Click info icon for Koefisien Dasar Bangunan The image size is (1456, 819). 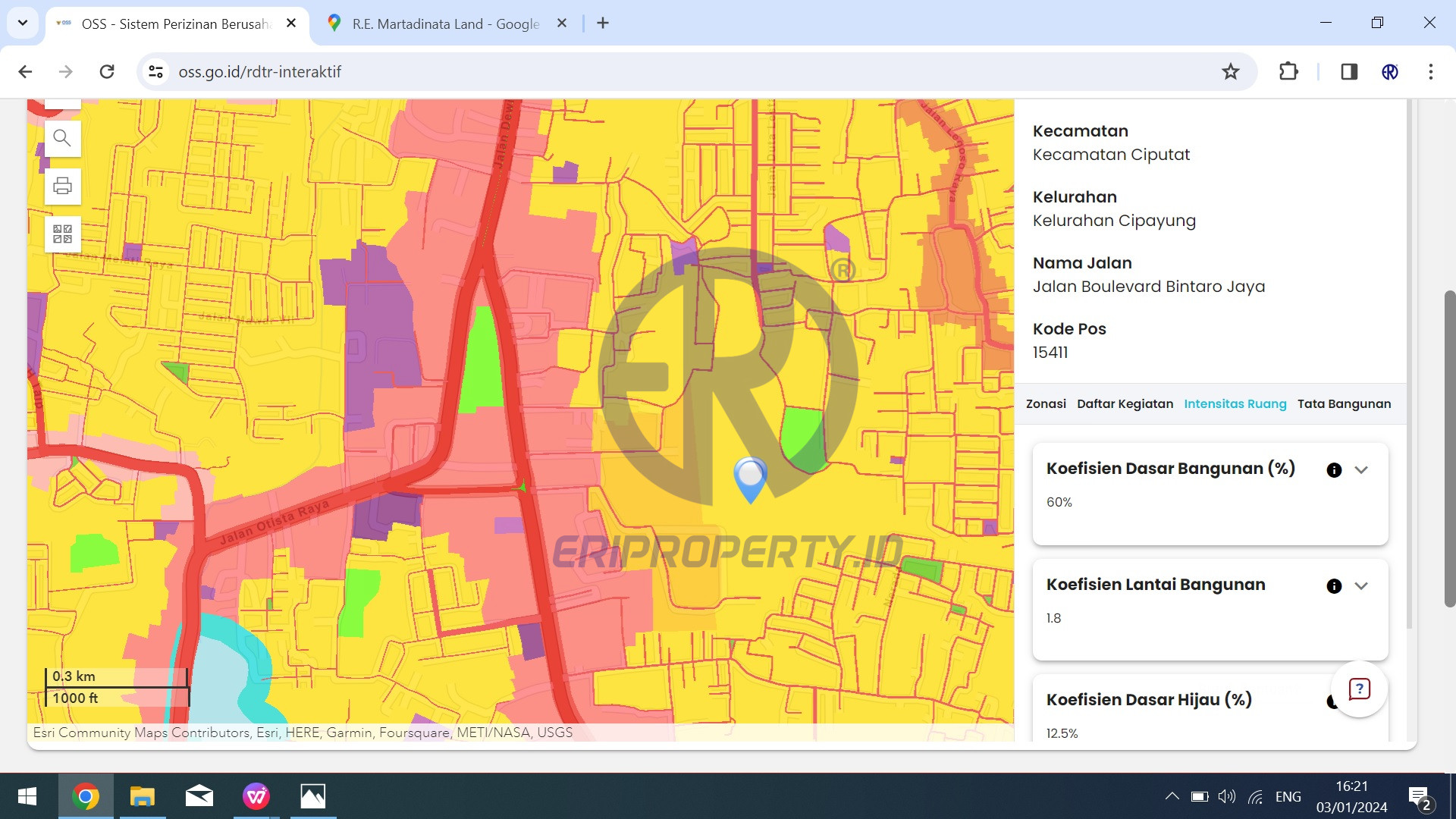[x=1334, y=470]
